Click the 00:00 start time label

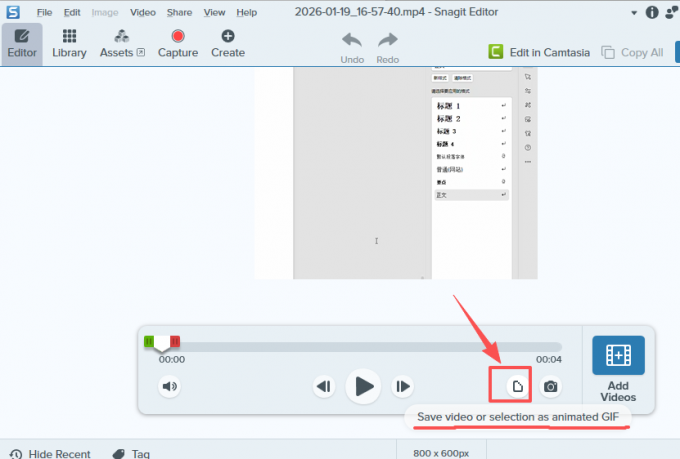pyautogui.click(x=172, y=359)
